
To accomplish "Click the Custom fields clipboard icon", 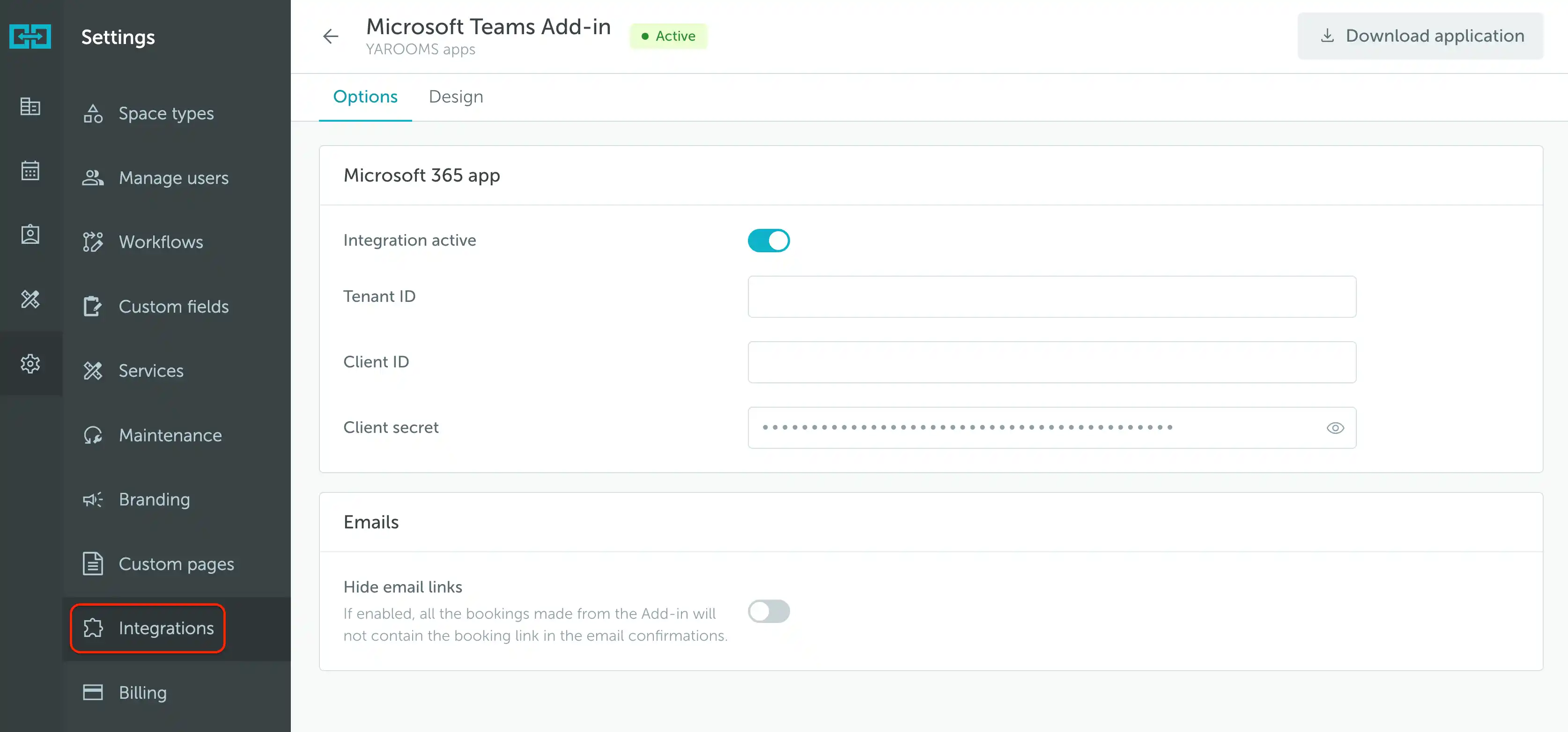I will [x=93, y=306].
